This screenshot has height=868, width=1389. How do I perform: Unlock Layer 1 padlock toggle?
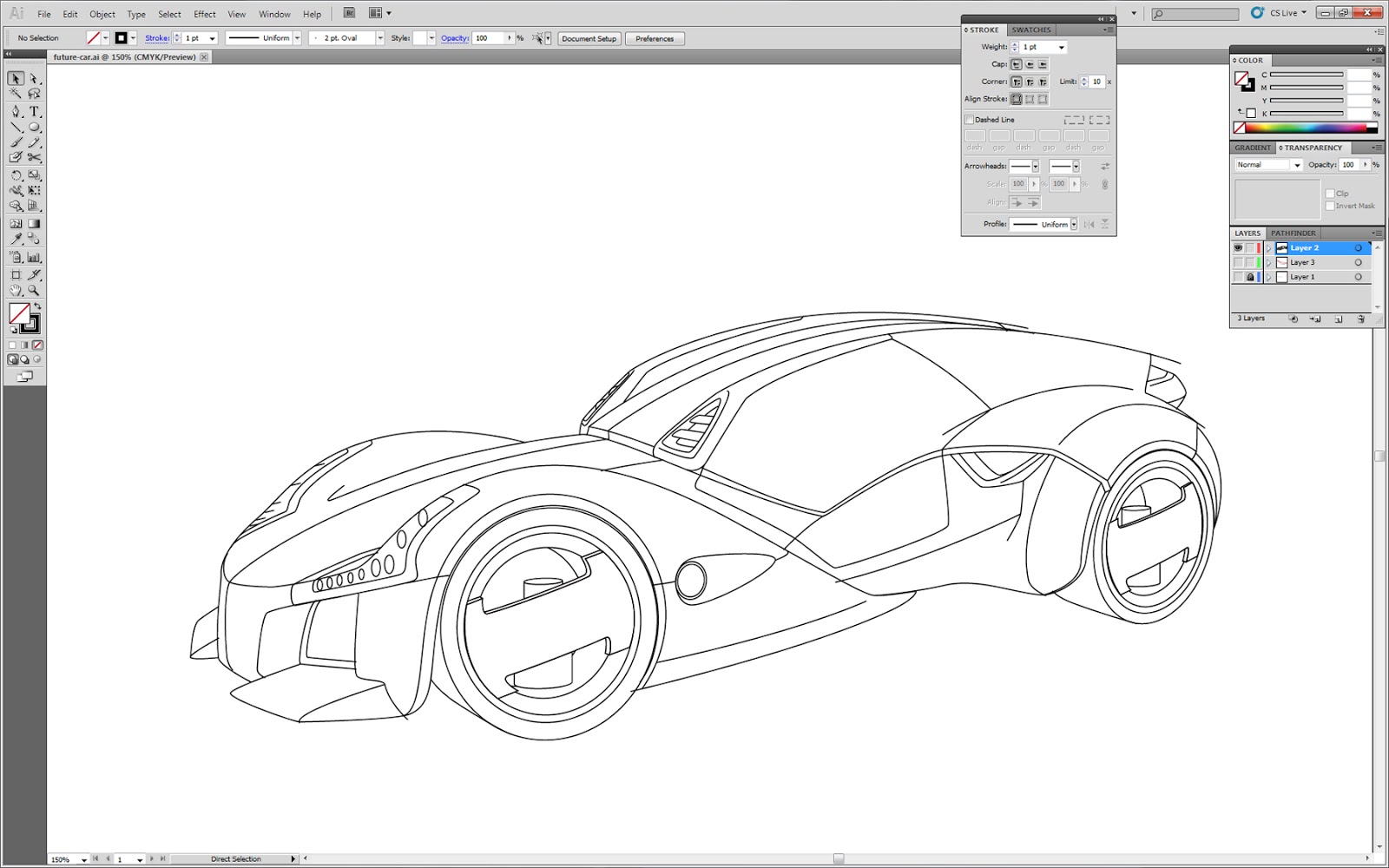point(1250,277)
